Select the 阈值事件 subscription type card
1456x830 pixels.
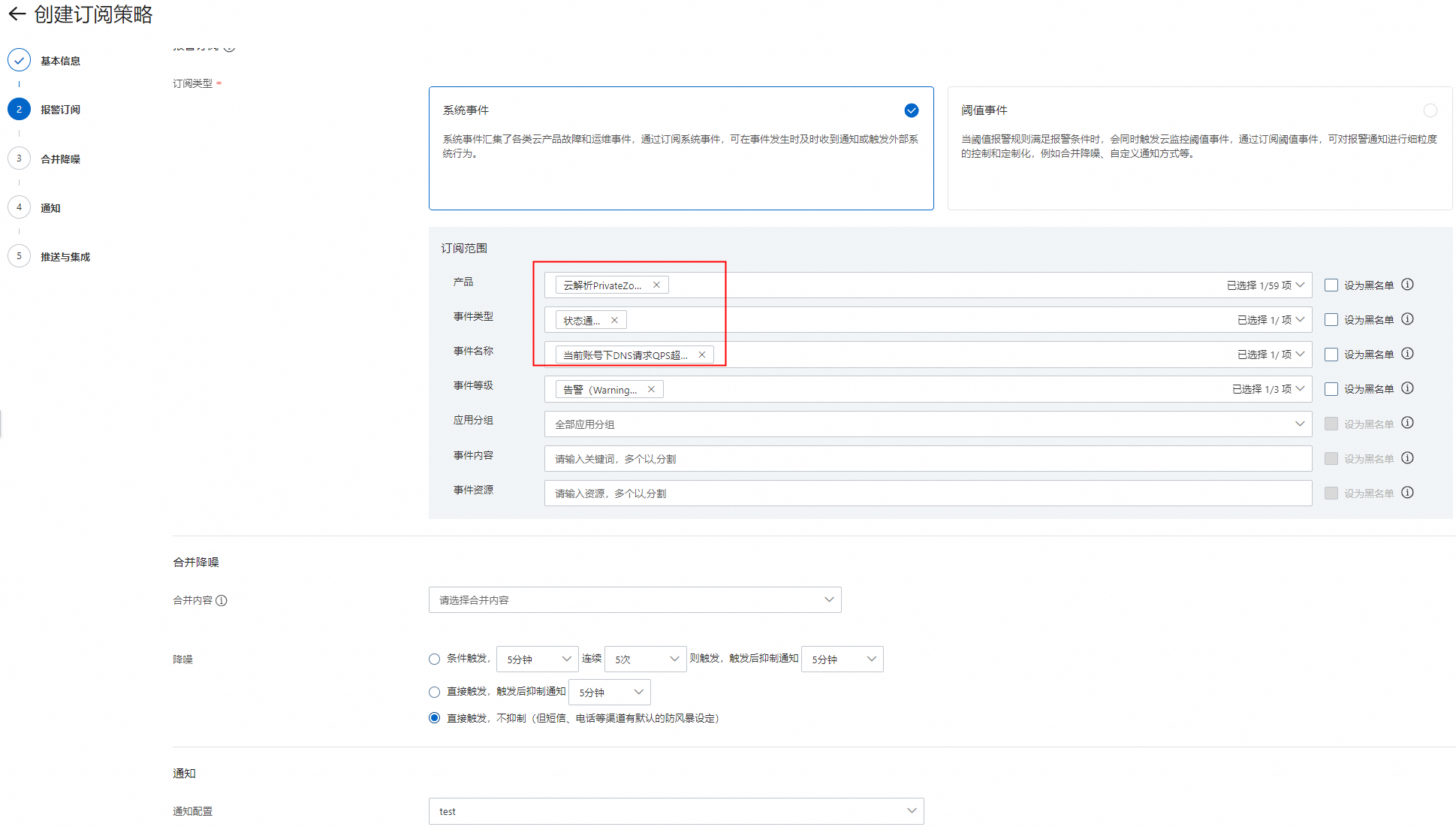coord(1199,148)
